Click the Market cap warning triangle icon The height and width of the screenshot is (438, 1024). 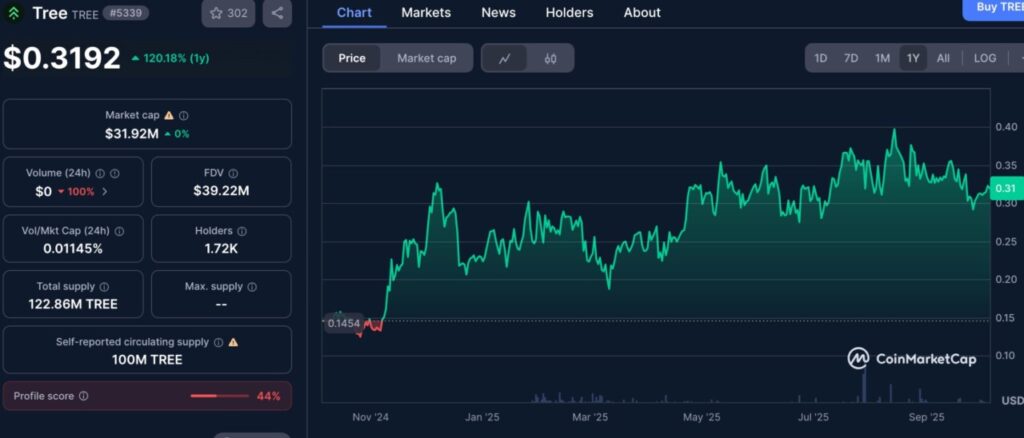coord(169,116)
